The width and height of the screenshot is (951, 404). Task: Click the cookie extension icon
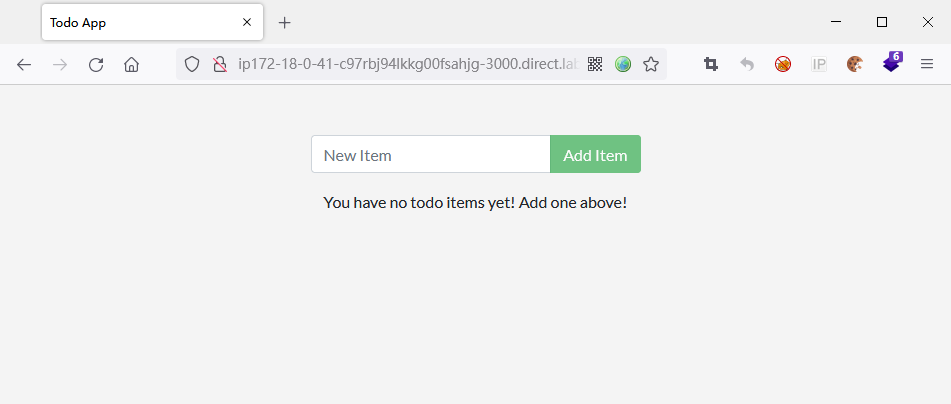[854, 65]
